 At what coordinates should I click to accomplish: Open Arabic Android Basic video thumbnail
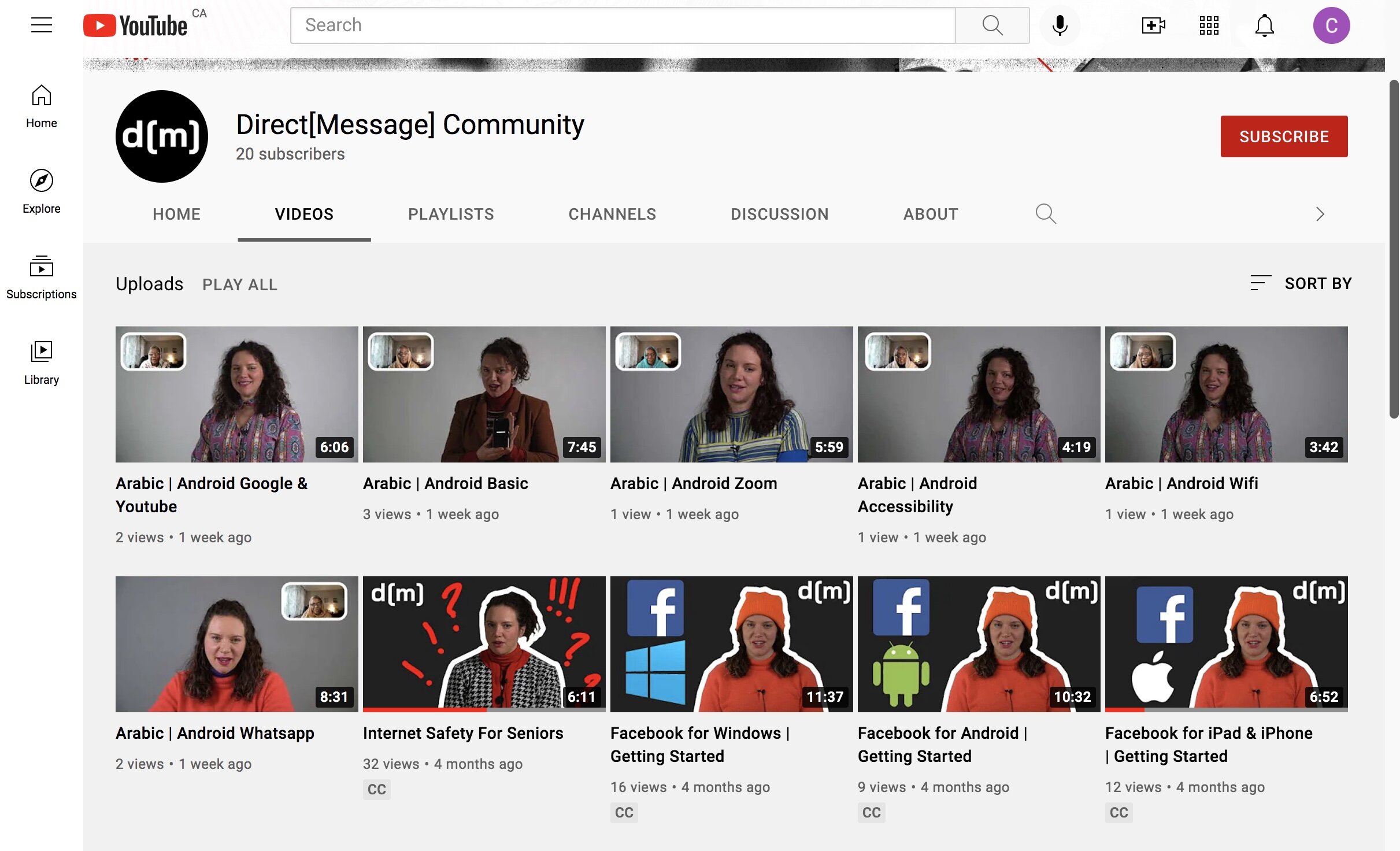click(484, 394)
